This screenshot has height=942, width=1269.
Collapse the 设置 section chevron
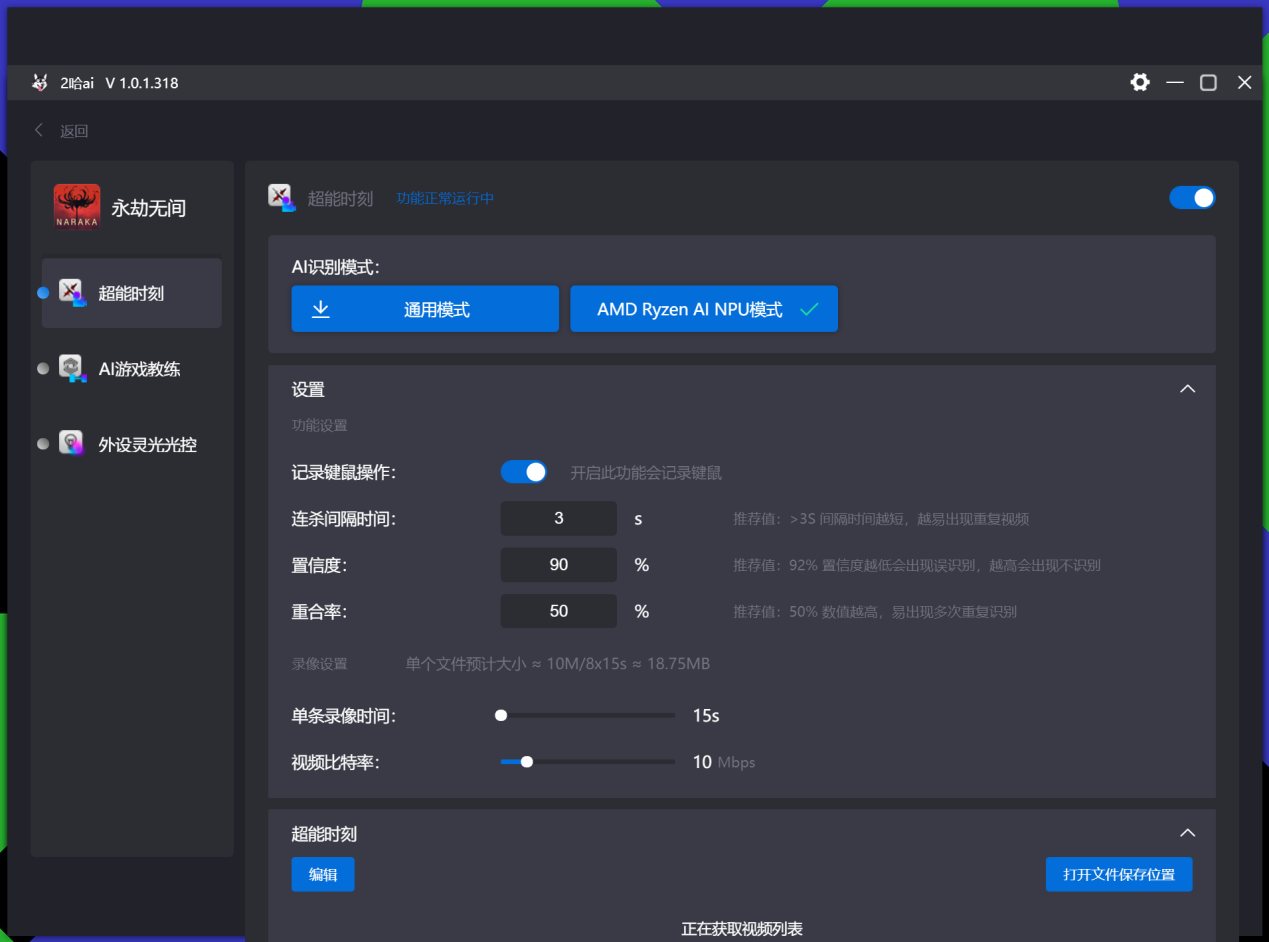(x=1187, y=388)
